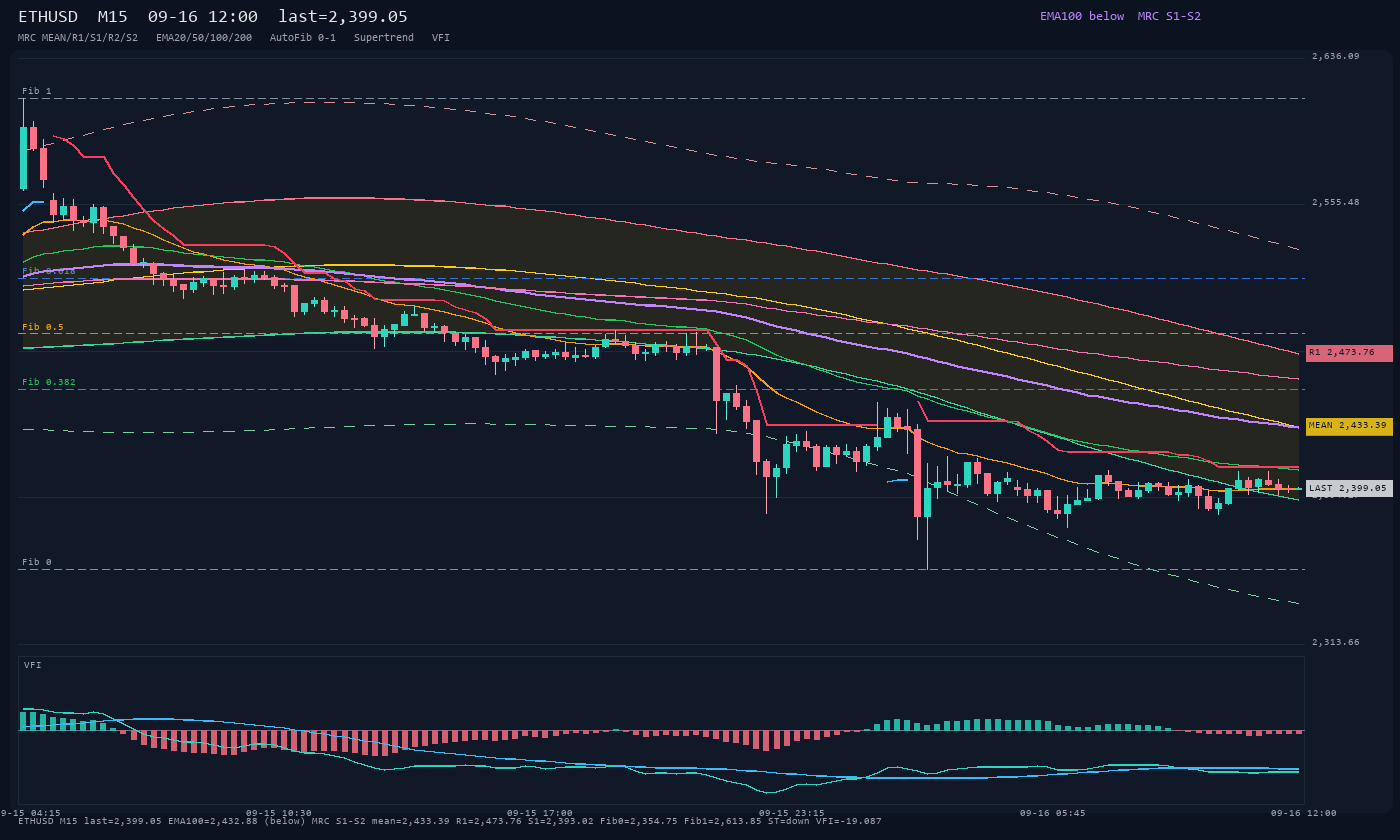Click the 09-15 17:00 time axis label
The height and width of the screenshot is (840, 1400).
point(540,813)
